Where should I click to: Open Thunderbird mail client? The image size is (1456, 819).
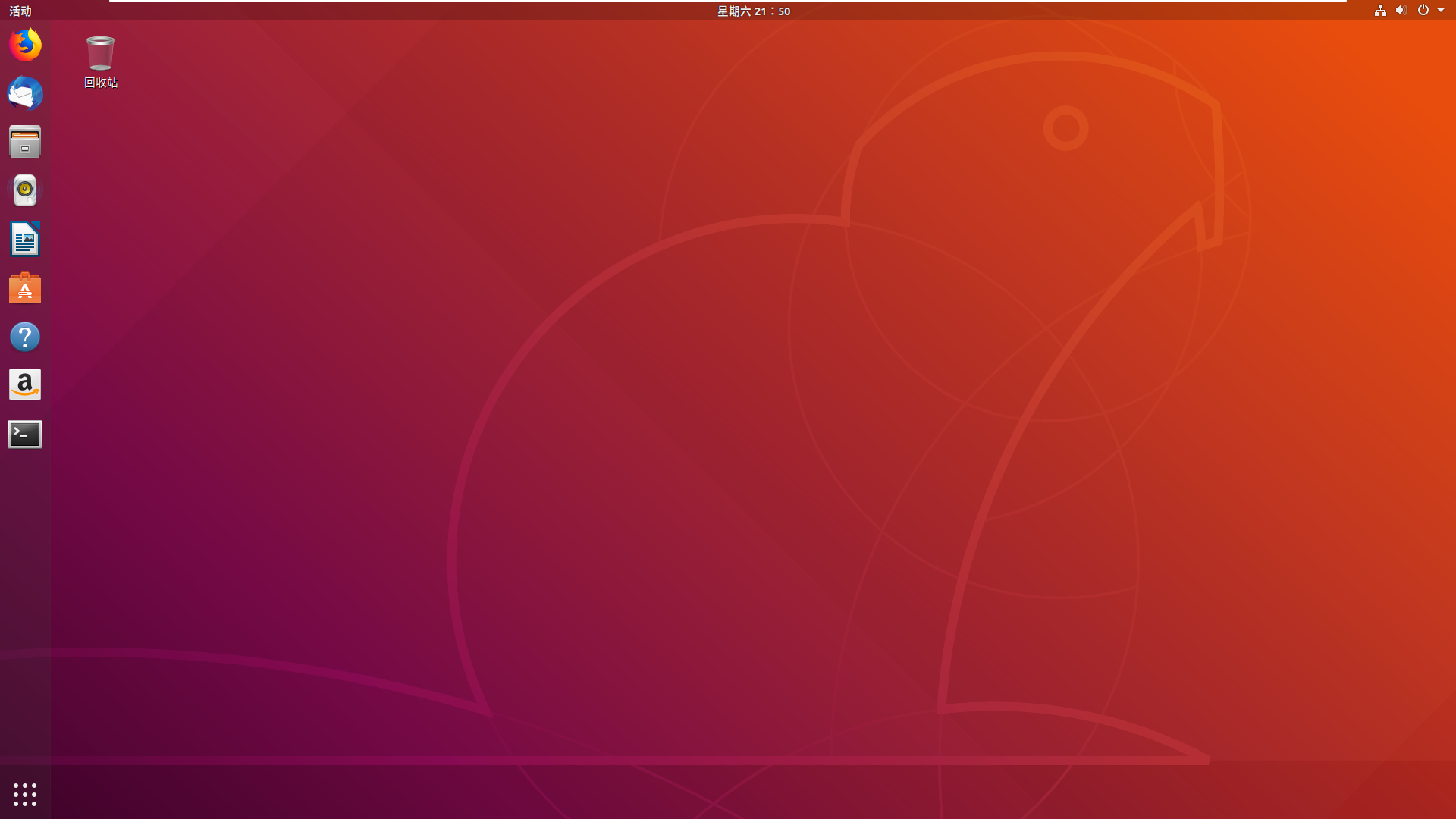point(25,94)
